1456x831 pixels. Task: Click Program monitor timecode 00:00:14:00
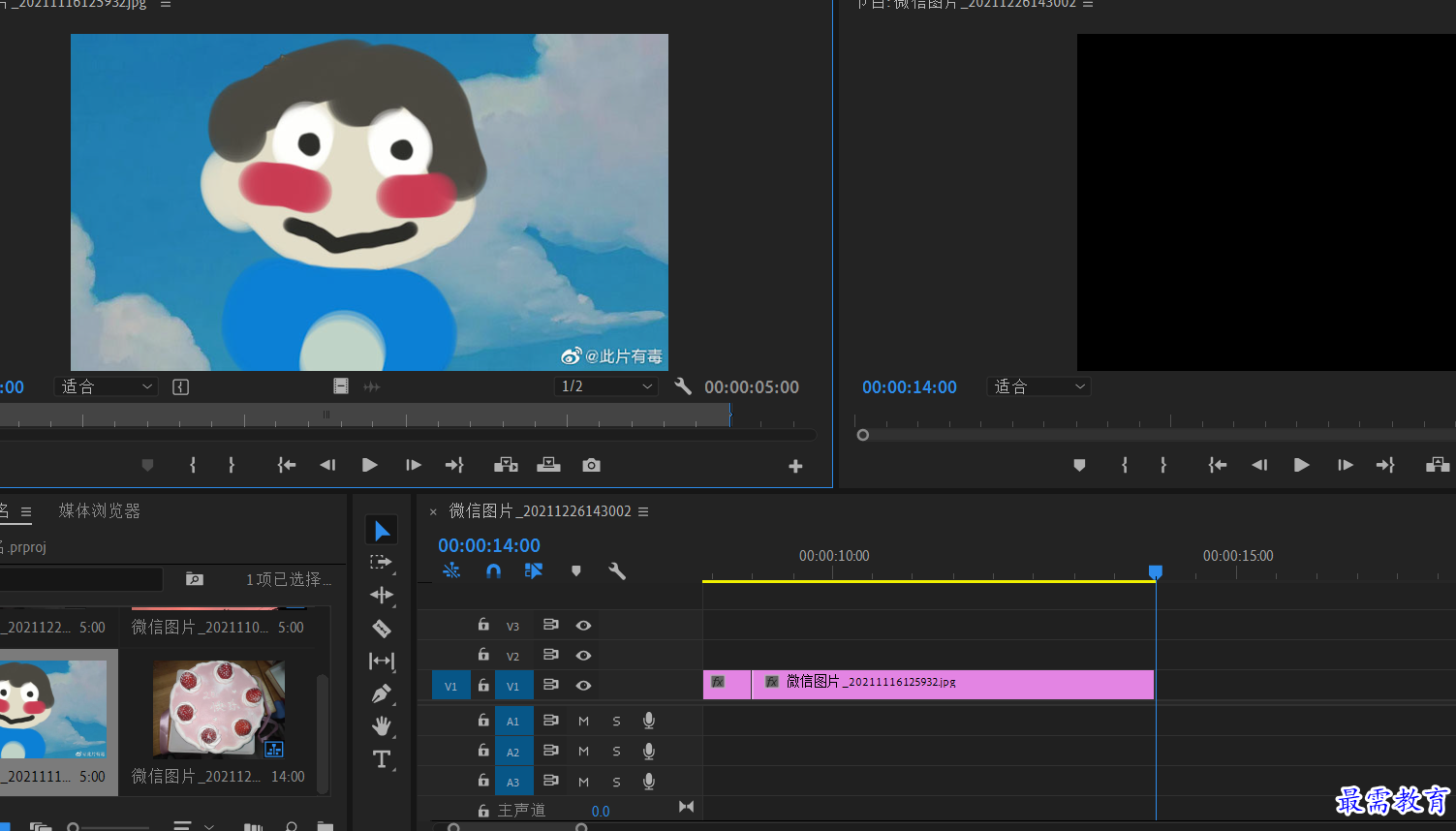click(x=910, y=386)
